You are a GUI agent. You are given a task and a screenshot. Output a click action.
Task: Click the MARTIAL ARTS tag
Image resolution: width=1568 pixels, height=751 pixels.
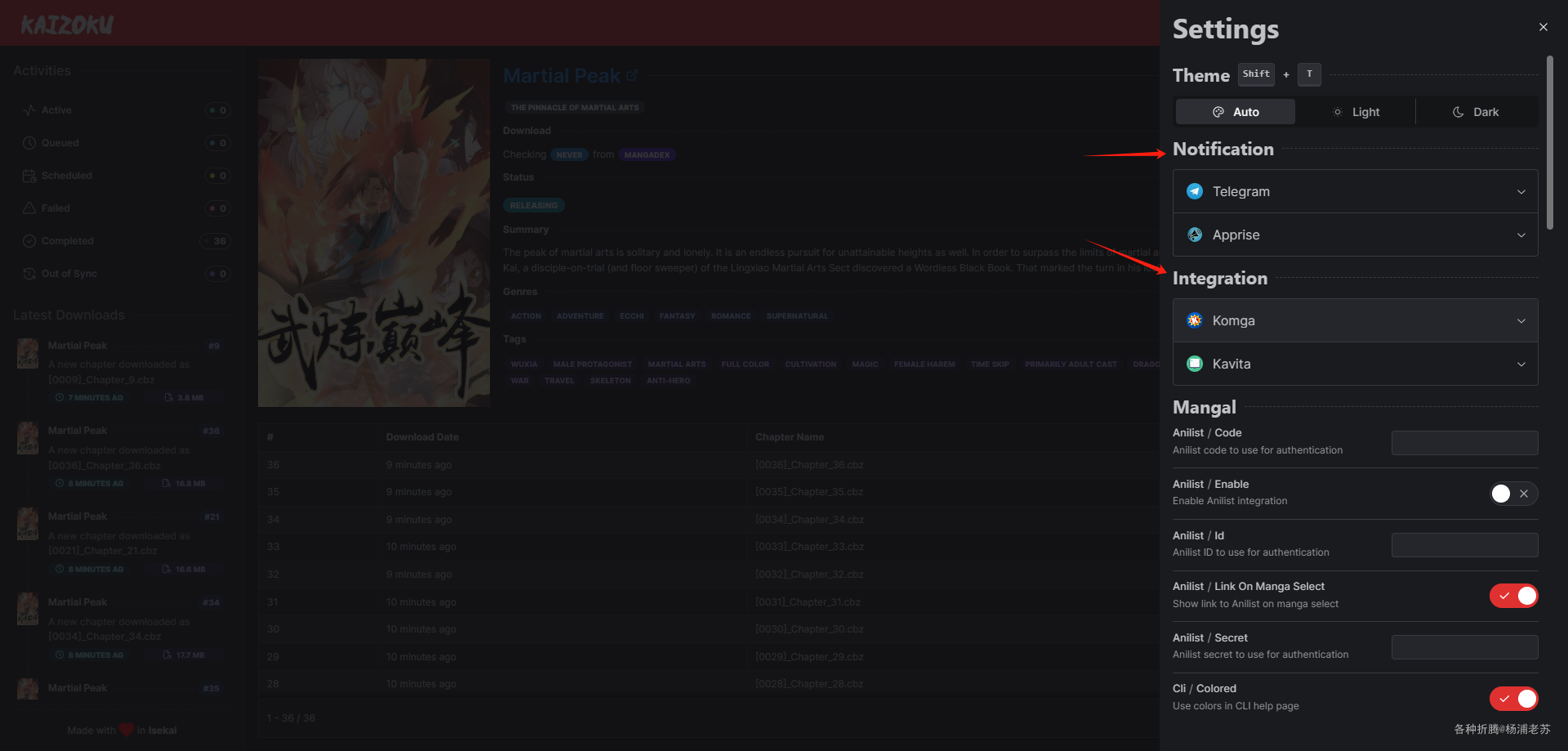coord(676,364)
